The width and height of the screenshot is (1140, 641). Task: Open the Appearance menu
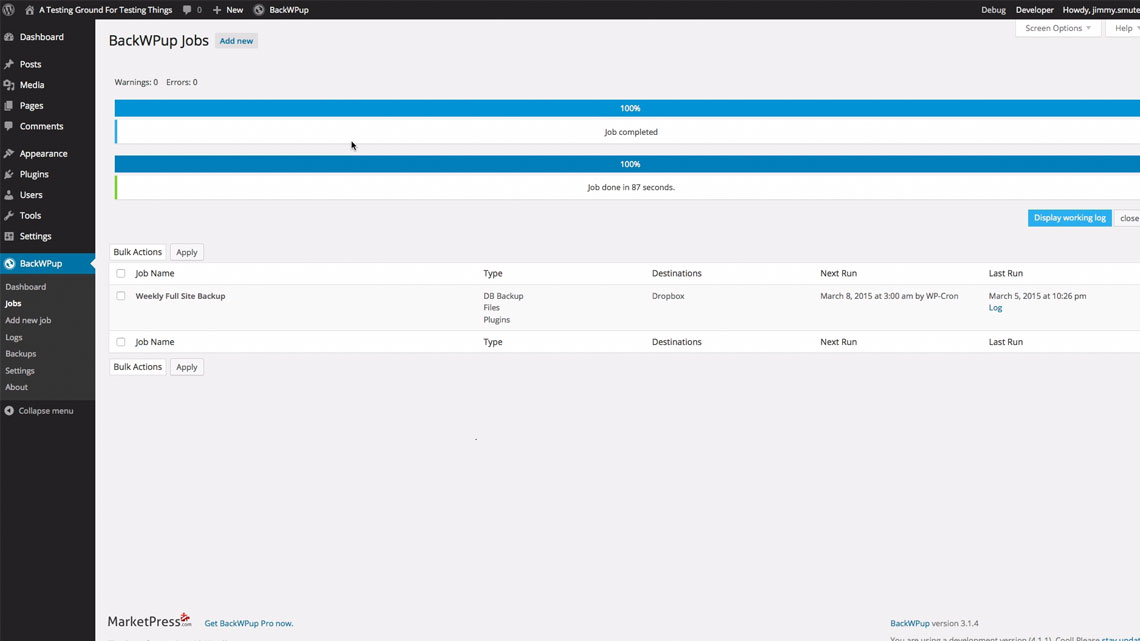[44, 154]
